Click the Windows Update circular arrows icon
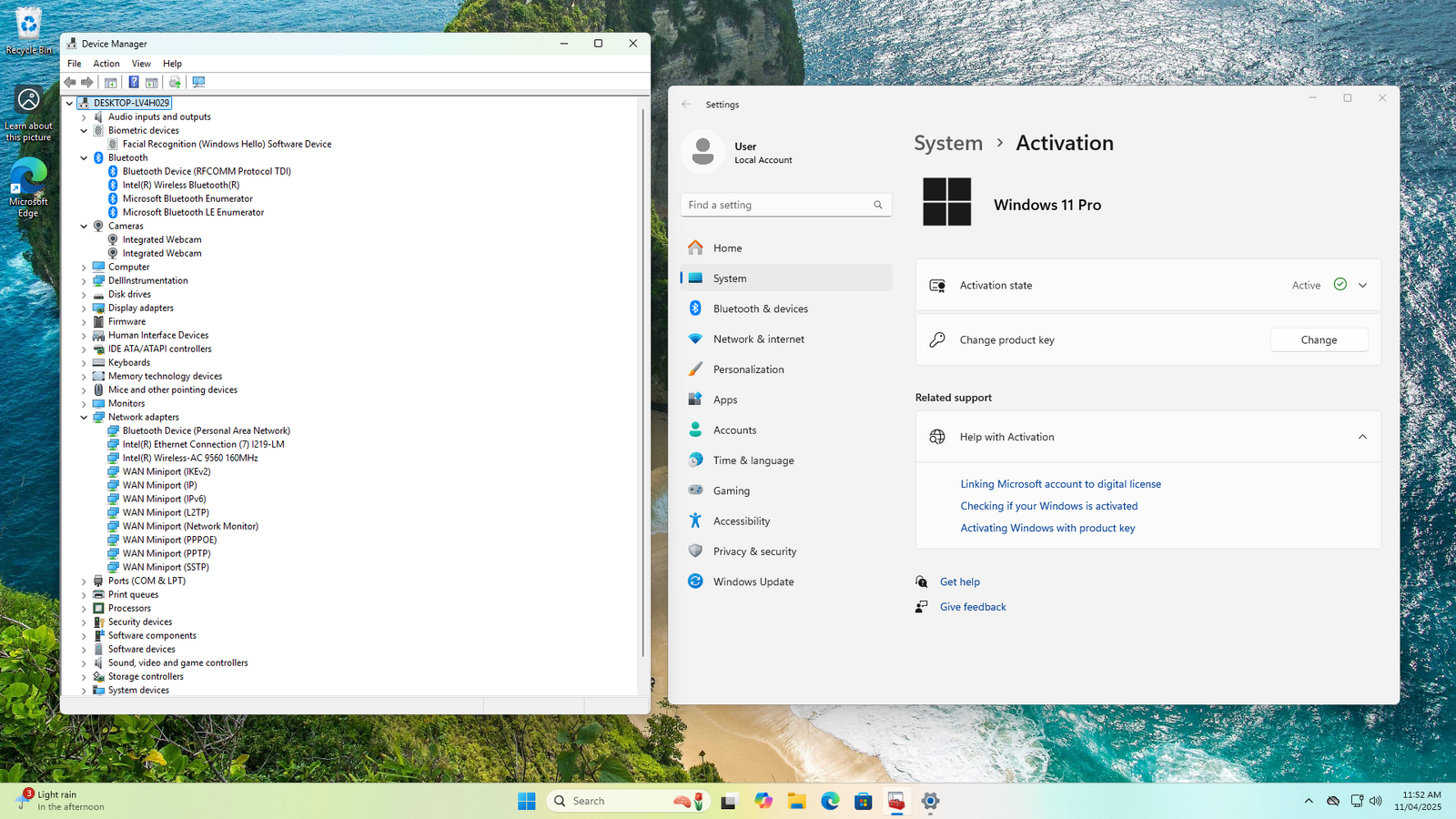Image resolution: width=1456 pixels, height=819 pixels. (695, 581)
